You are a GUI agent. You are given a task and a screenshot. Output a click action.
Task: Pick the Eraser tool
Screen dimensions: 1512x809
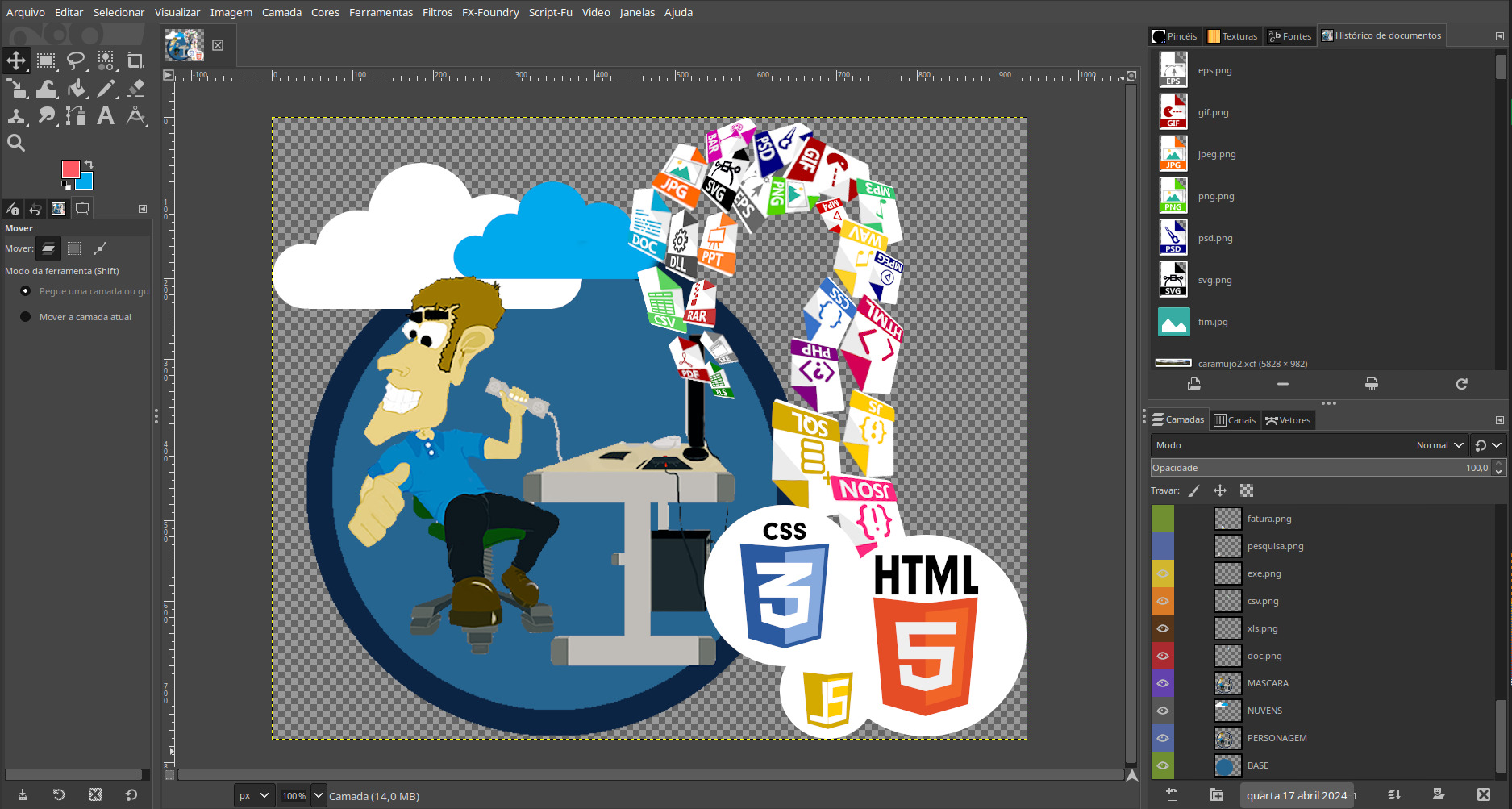135,88
